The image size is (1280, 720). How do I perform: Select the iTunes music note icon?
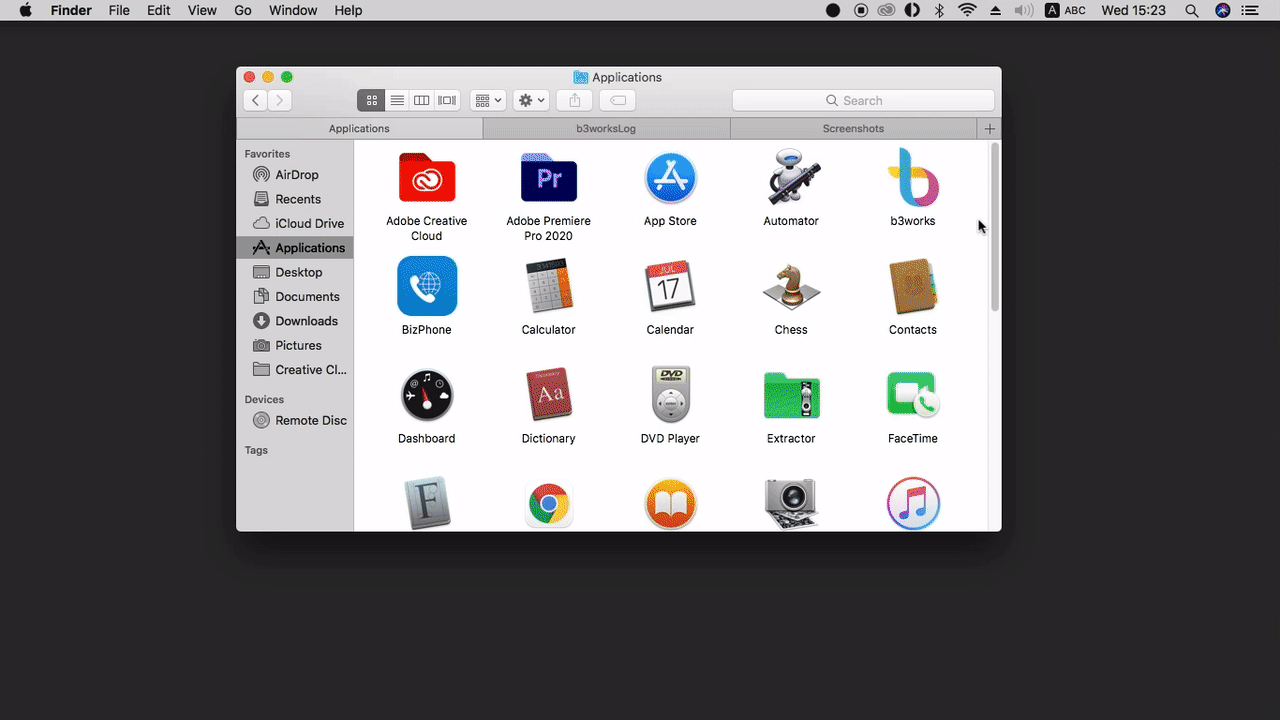click(x=913, y=504)
